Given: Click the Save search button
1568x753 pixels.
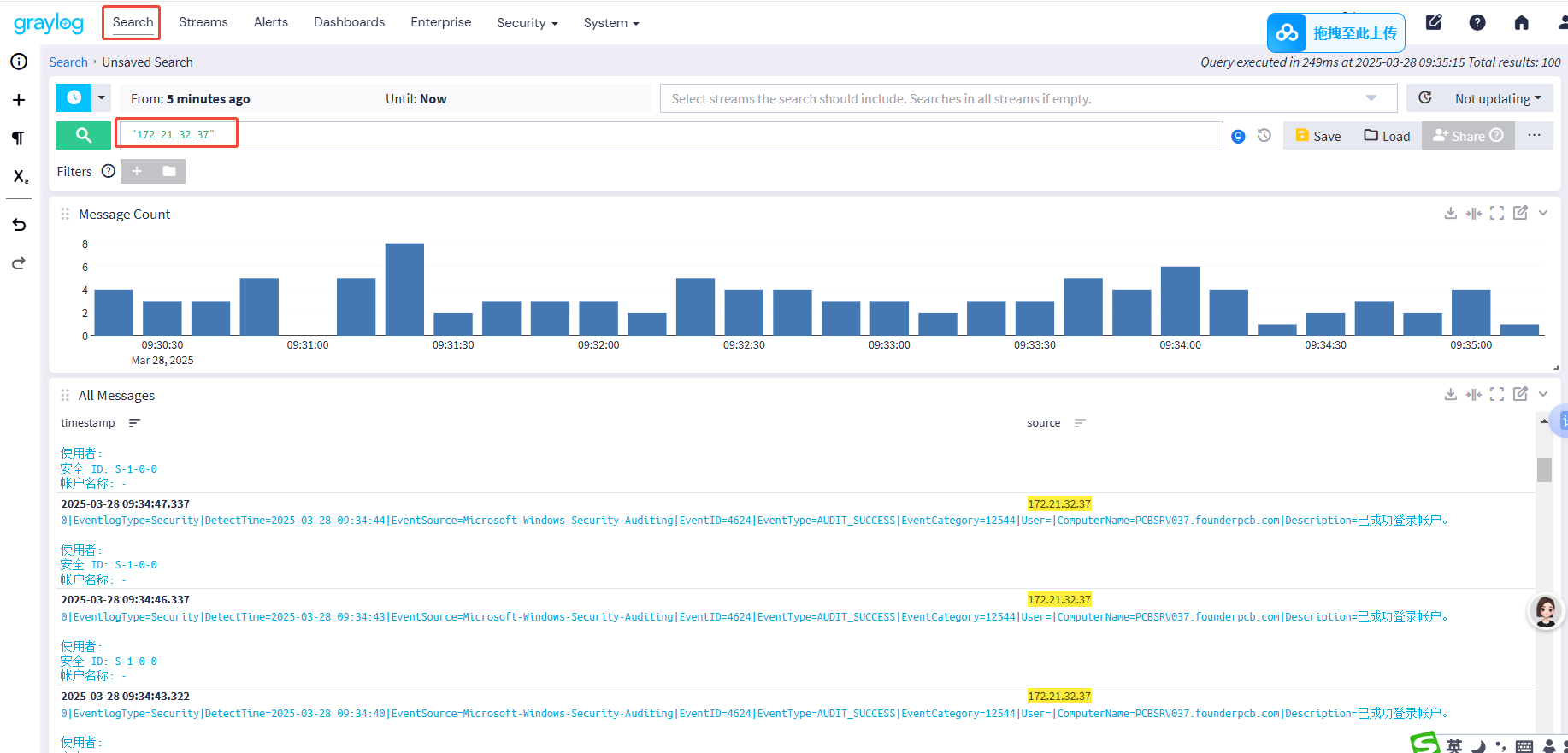Looking at the screenshot, I should click(x=1317, y=135).
